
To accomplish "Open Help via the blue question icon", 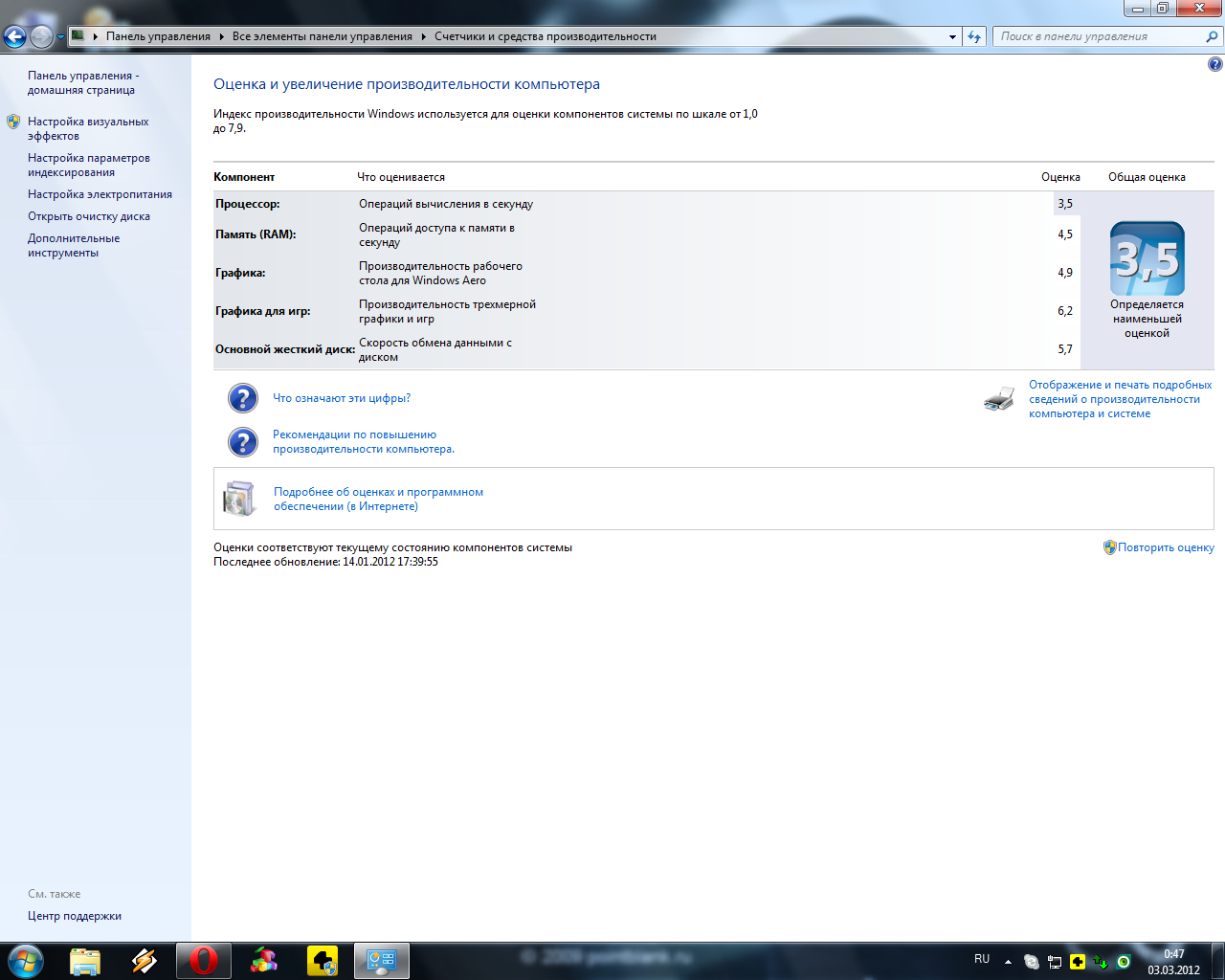I will pos(1214,64).
